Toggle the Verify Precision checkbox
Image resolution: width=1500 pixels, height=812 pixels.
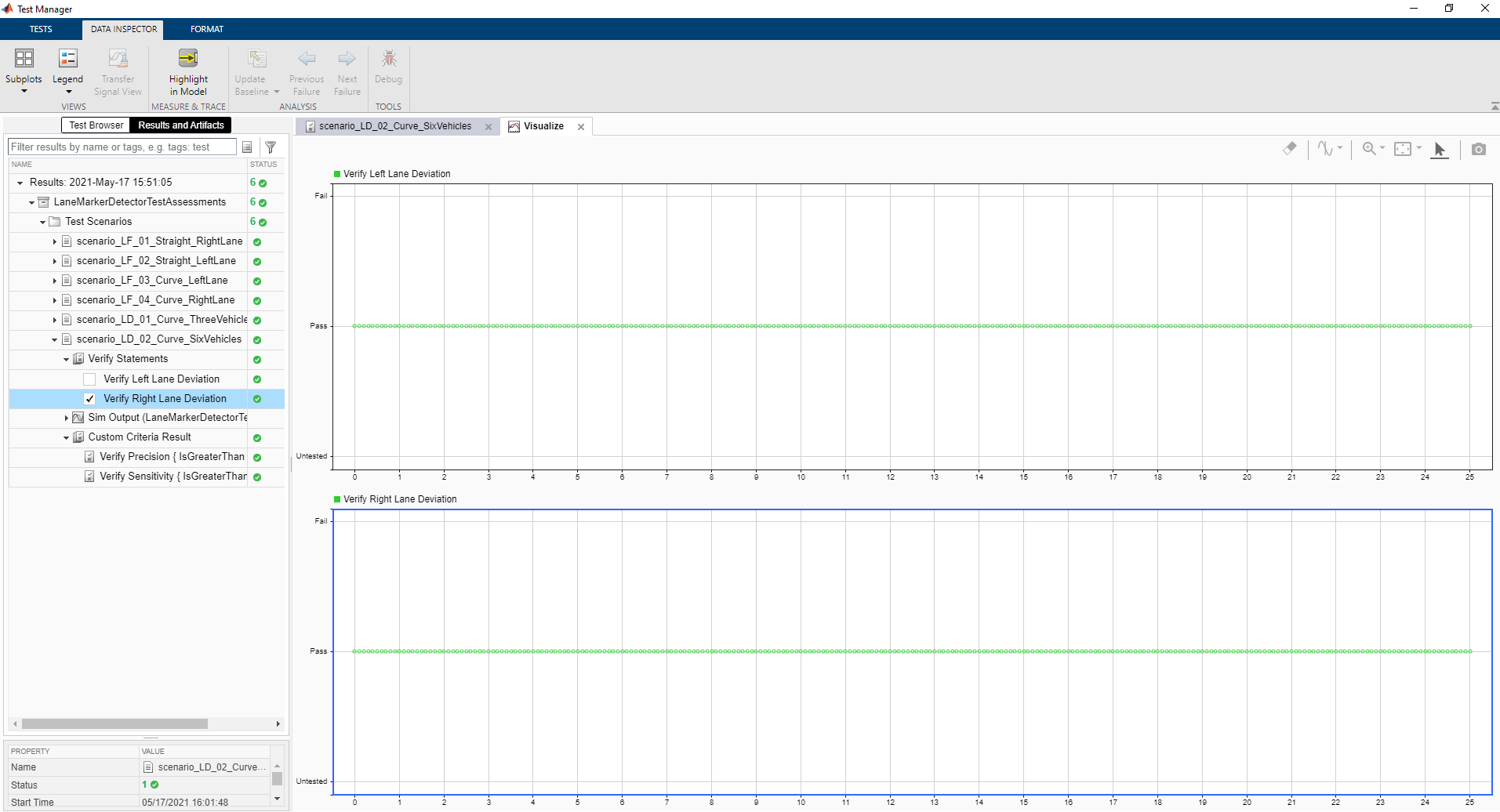pos(89,457)
